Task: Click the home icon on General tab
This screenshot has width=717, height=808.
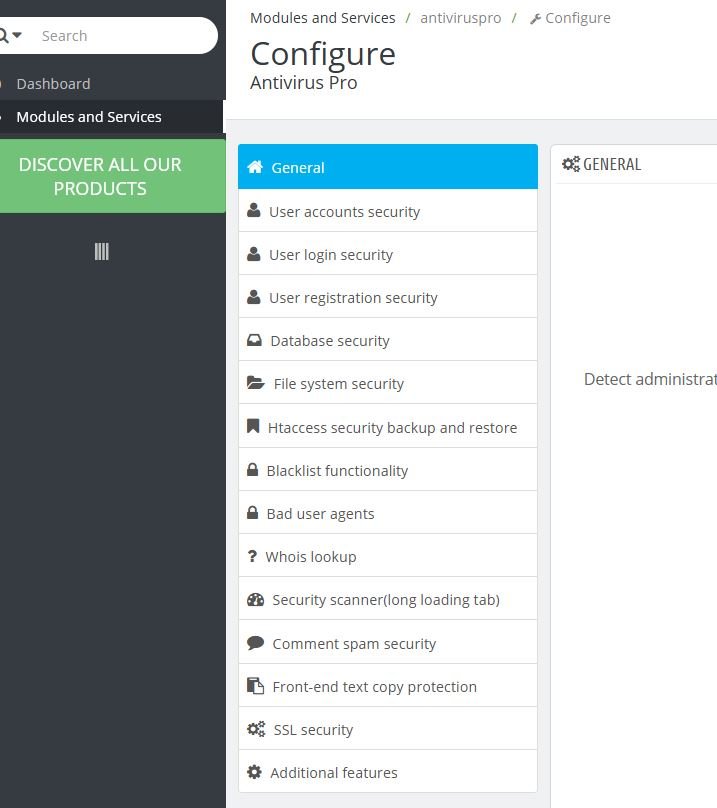Action: 255,167
